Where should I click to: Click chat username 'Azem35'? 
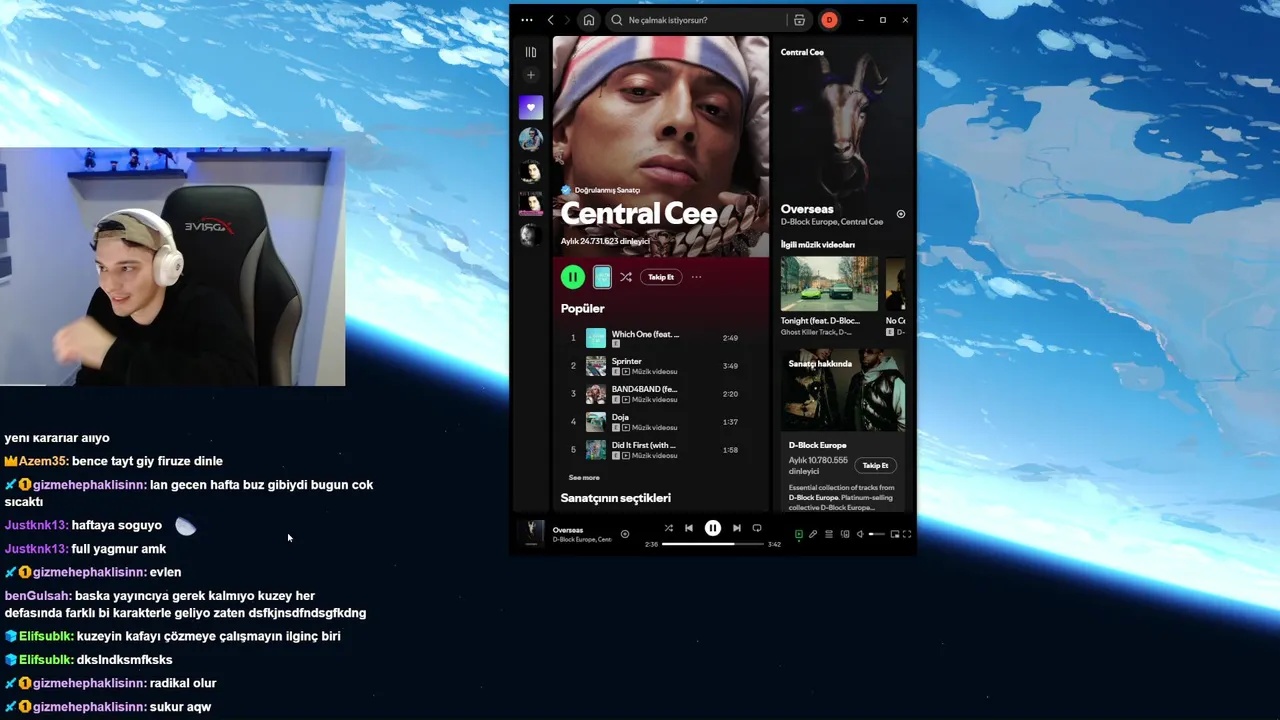coord(43,461)
